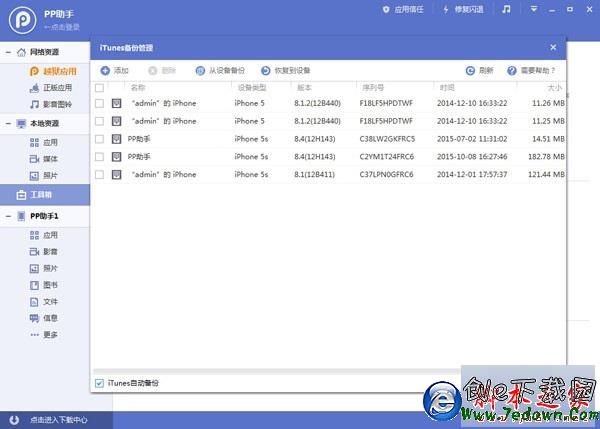Sort by the 时间 column header
This screenshot has height=429, width=600.
click(447, 88)
